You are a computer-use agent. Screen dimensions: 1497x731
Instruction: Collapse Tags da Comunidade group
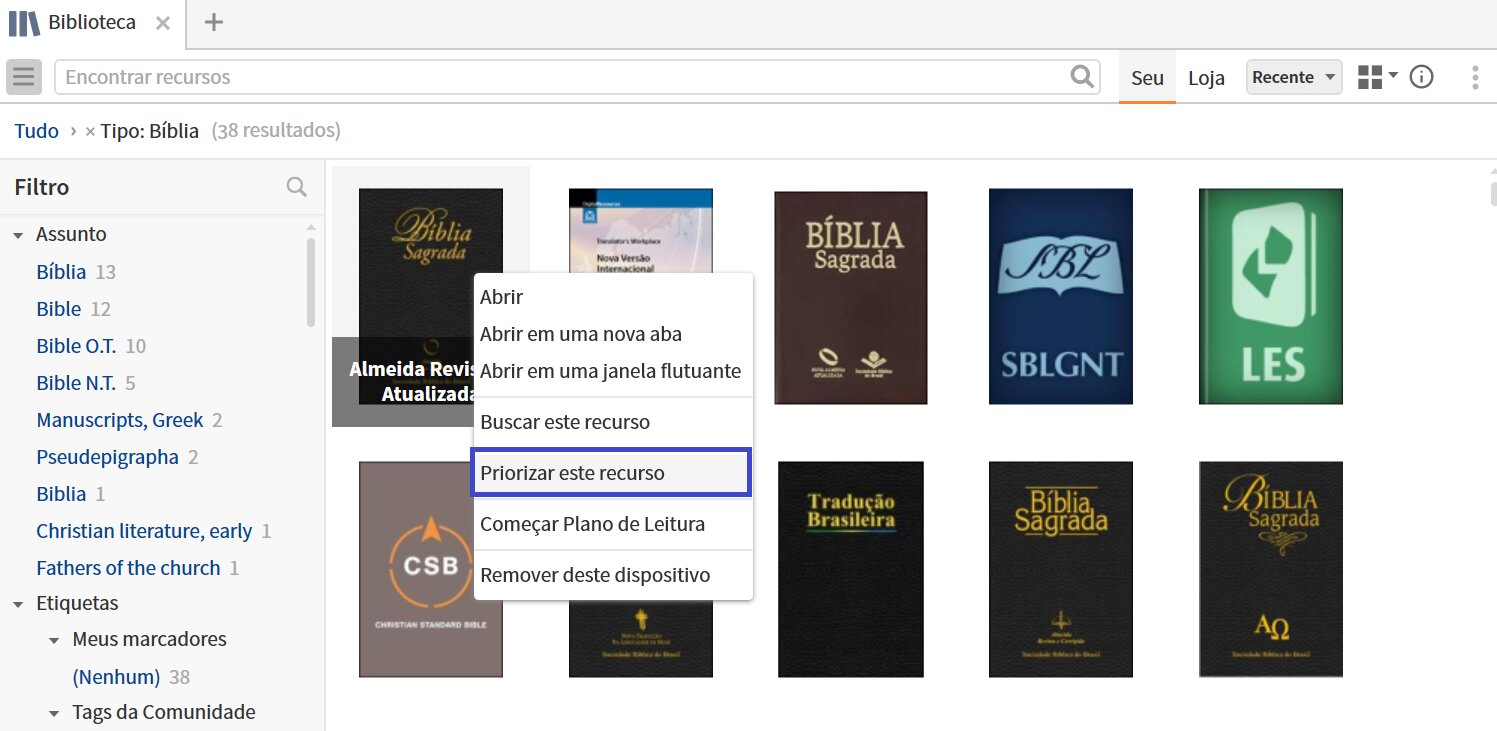click(x=54, y=713)
